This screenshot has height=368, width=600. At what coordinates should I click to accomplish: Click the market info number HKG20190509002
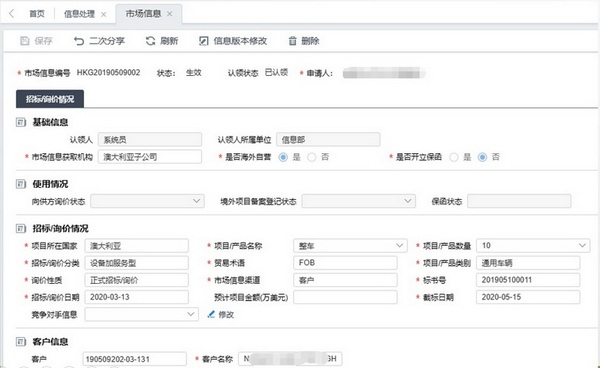[x=108, y=73]
